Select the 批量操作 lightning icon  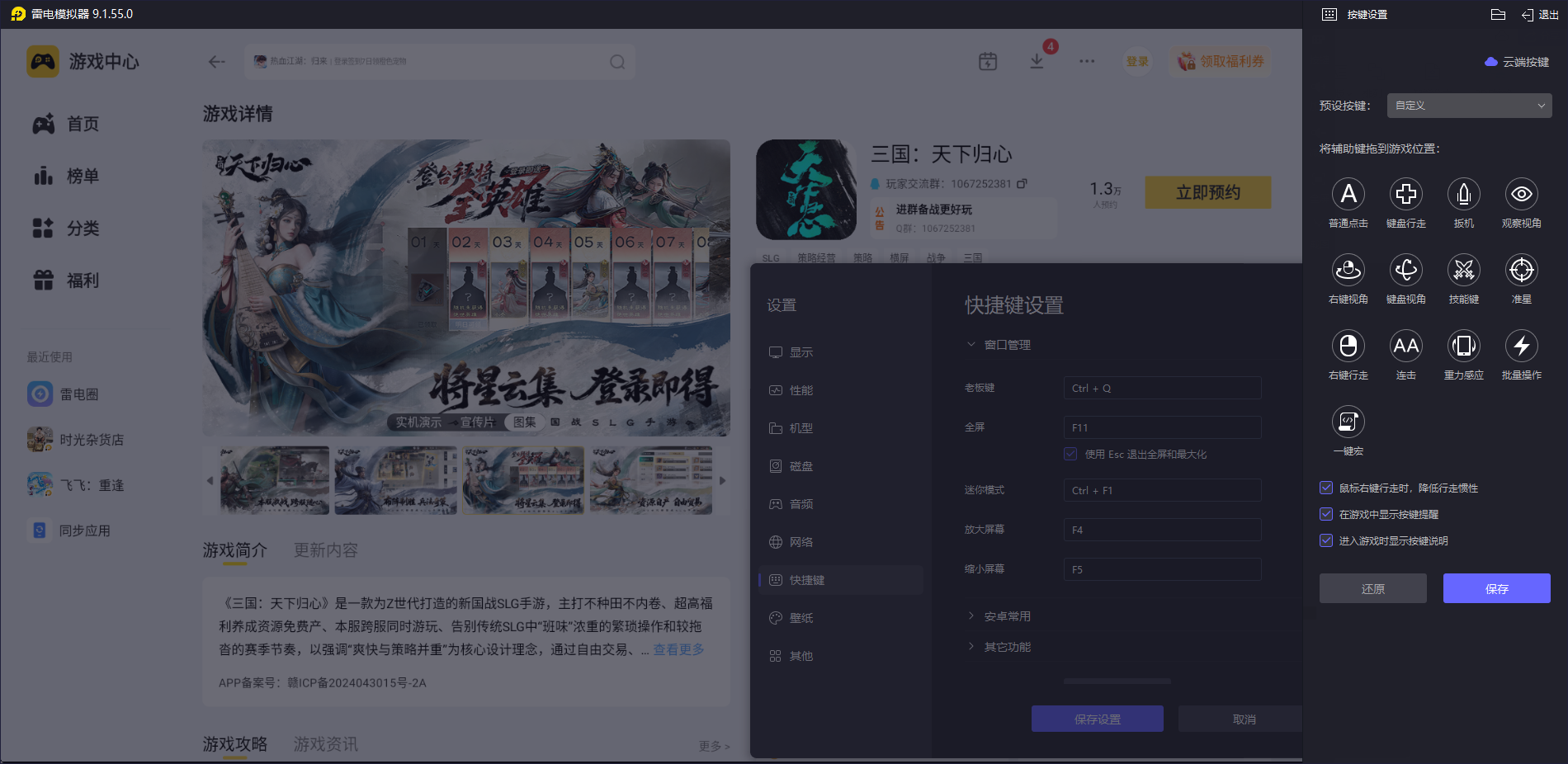pyautogui.click(x=1521, y=347)
